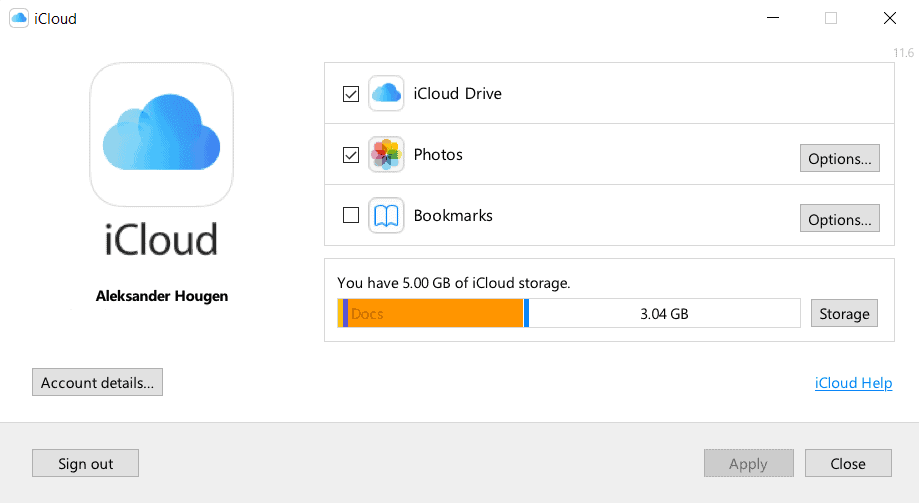Click the Aleksander Hougen account name

point(162,296)
